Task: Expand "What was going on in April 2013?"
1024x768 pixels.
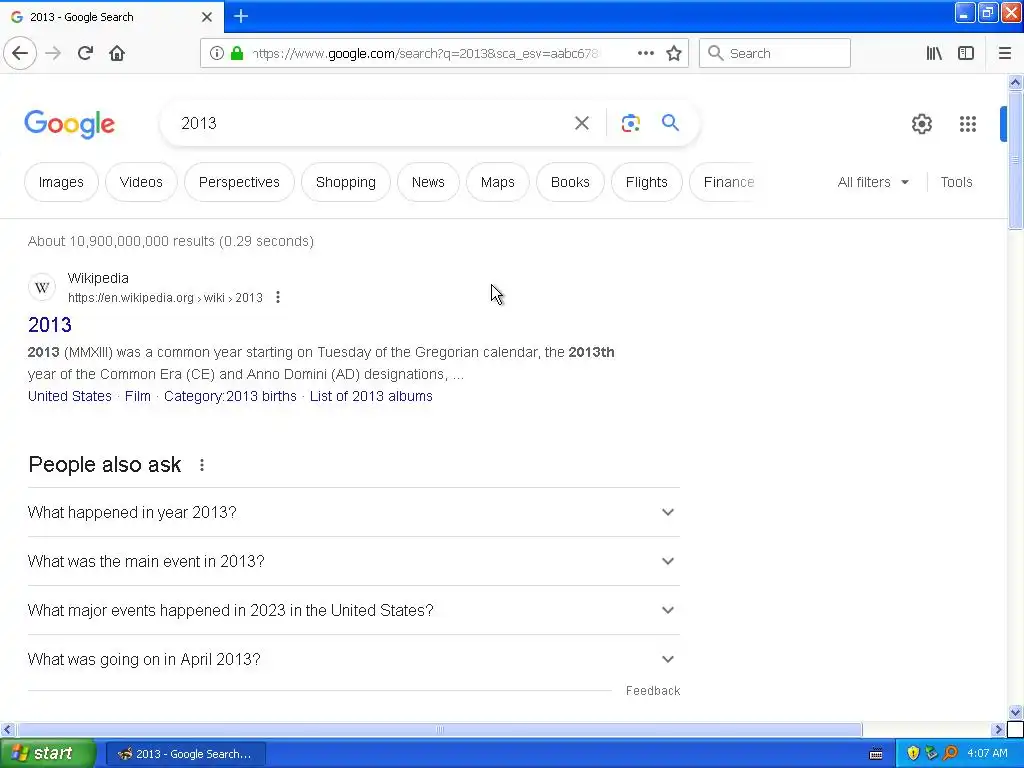Action: (353, 659)
